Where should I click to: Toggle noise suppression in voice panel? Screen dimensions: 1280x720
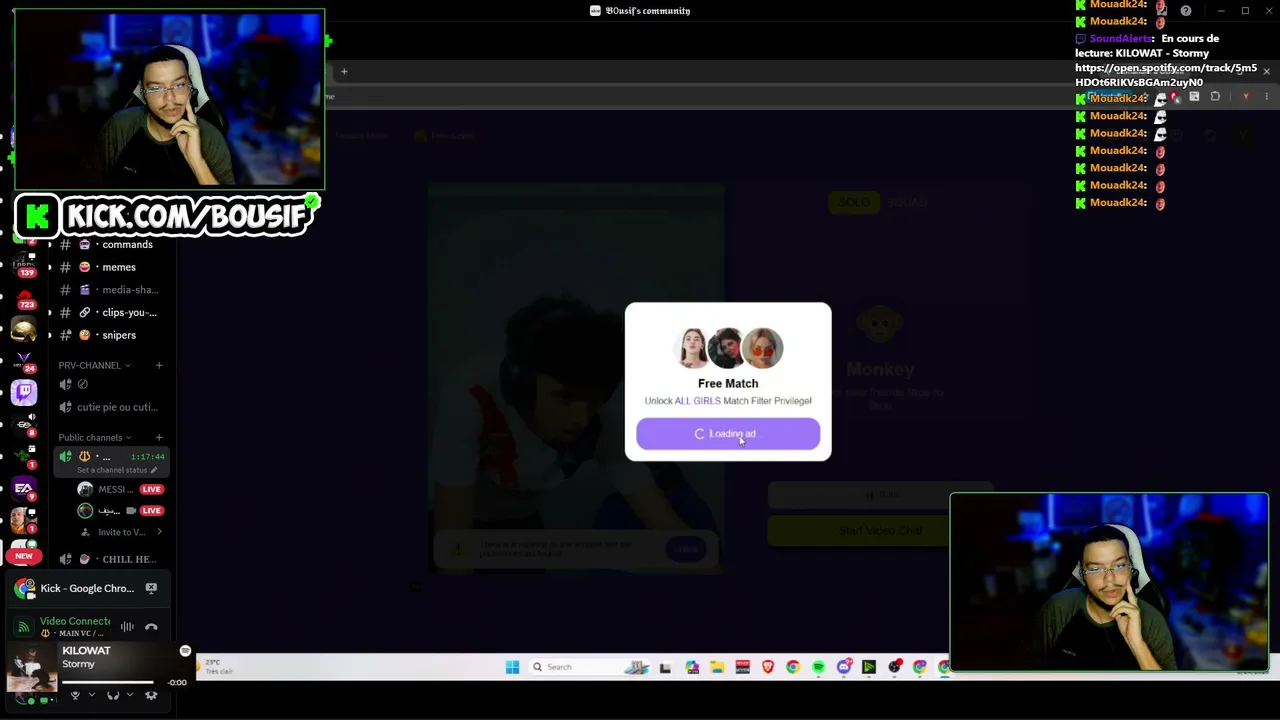coord(127,627)
